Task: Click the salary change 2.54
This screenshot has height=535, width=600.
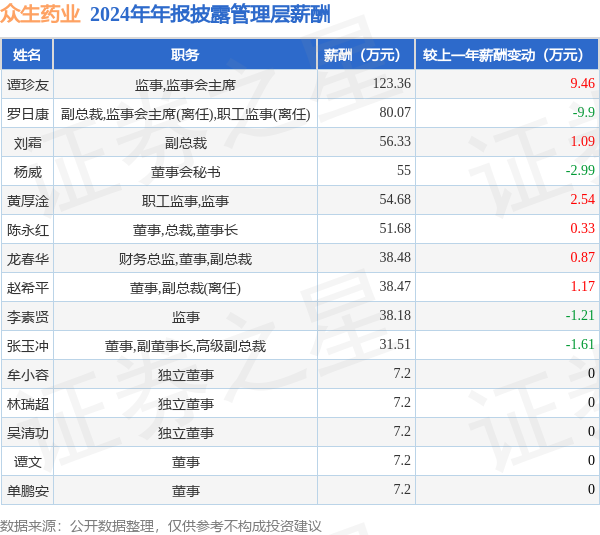Action: pyautogui.click(x=582, y=199)
